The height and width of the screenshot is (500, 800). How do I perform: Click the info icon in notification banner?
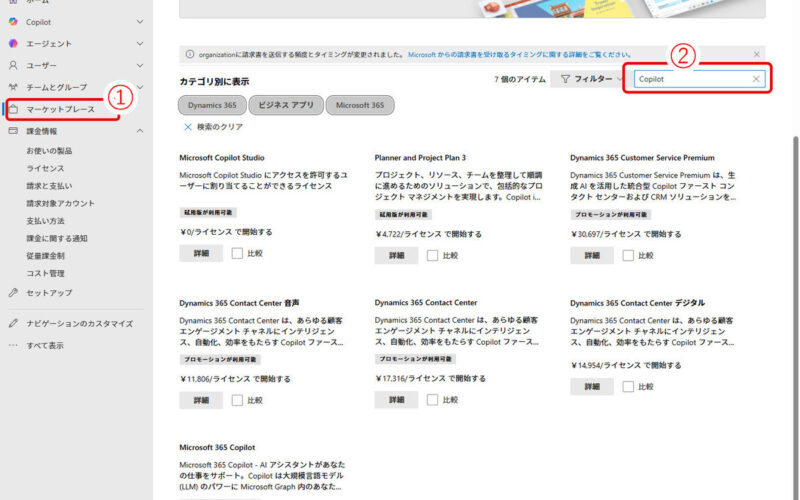tap(190, 54)
